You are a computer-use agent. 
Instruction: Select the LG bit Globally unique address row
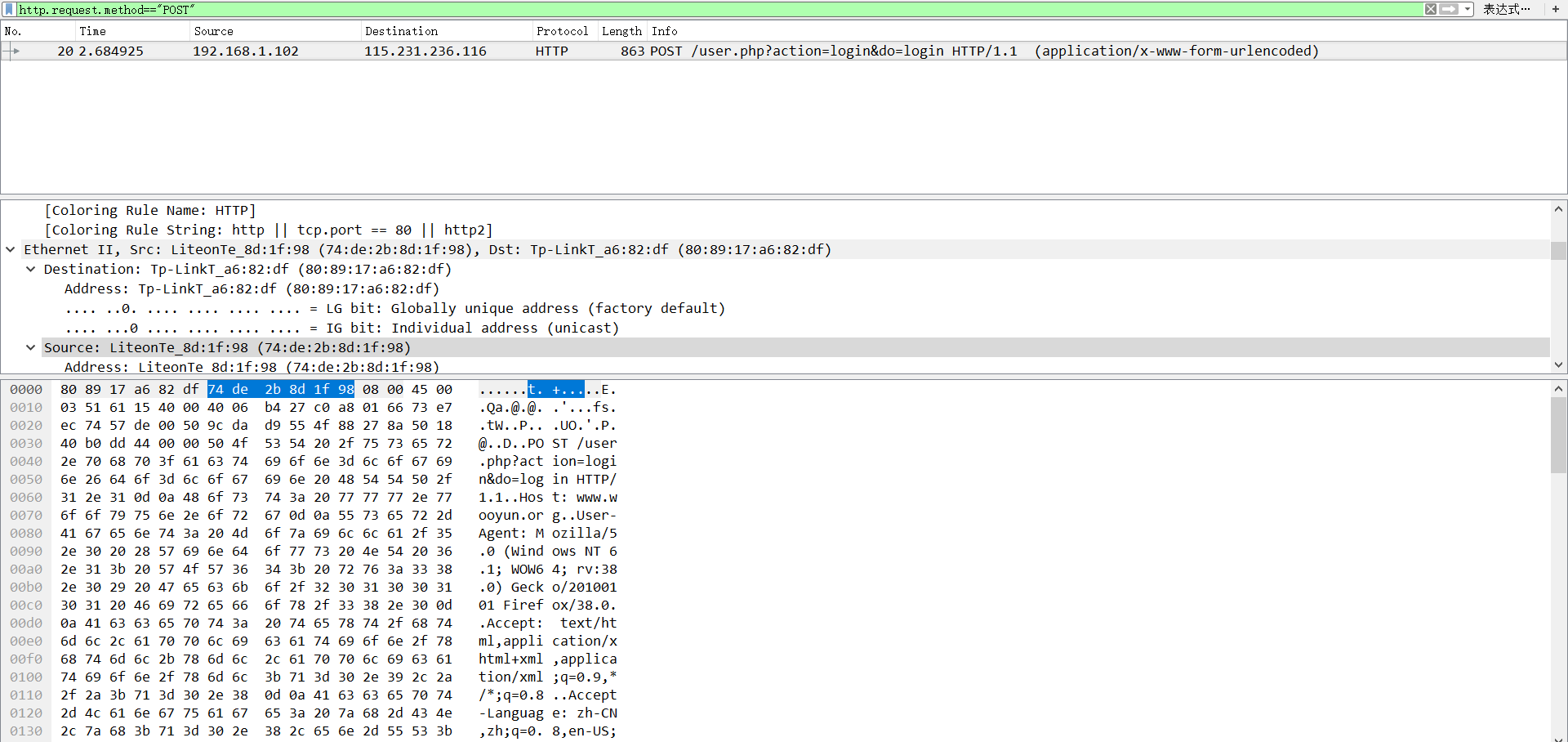[x=395, y=308]
